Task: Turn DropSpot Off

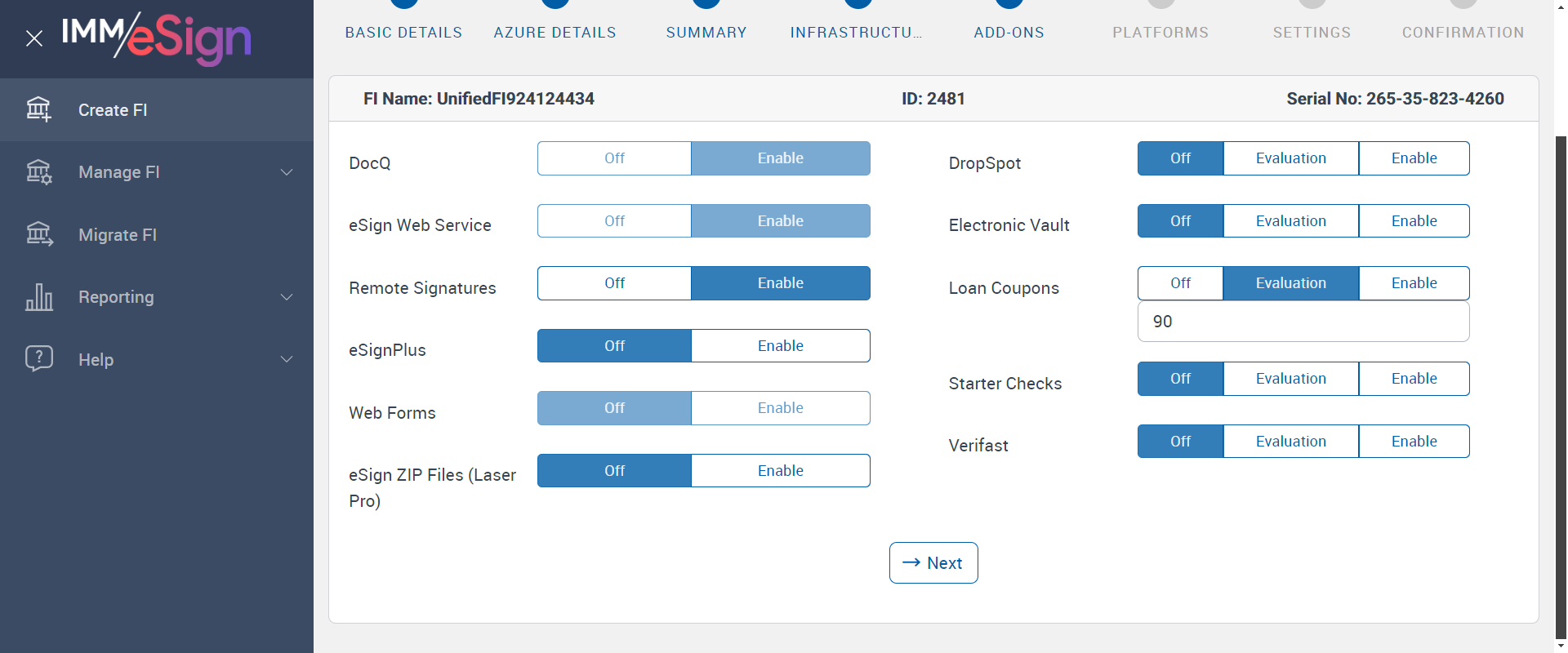Action: tap(1180, 158)
